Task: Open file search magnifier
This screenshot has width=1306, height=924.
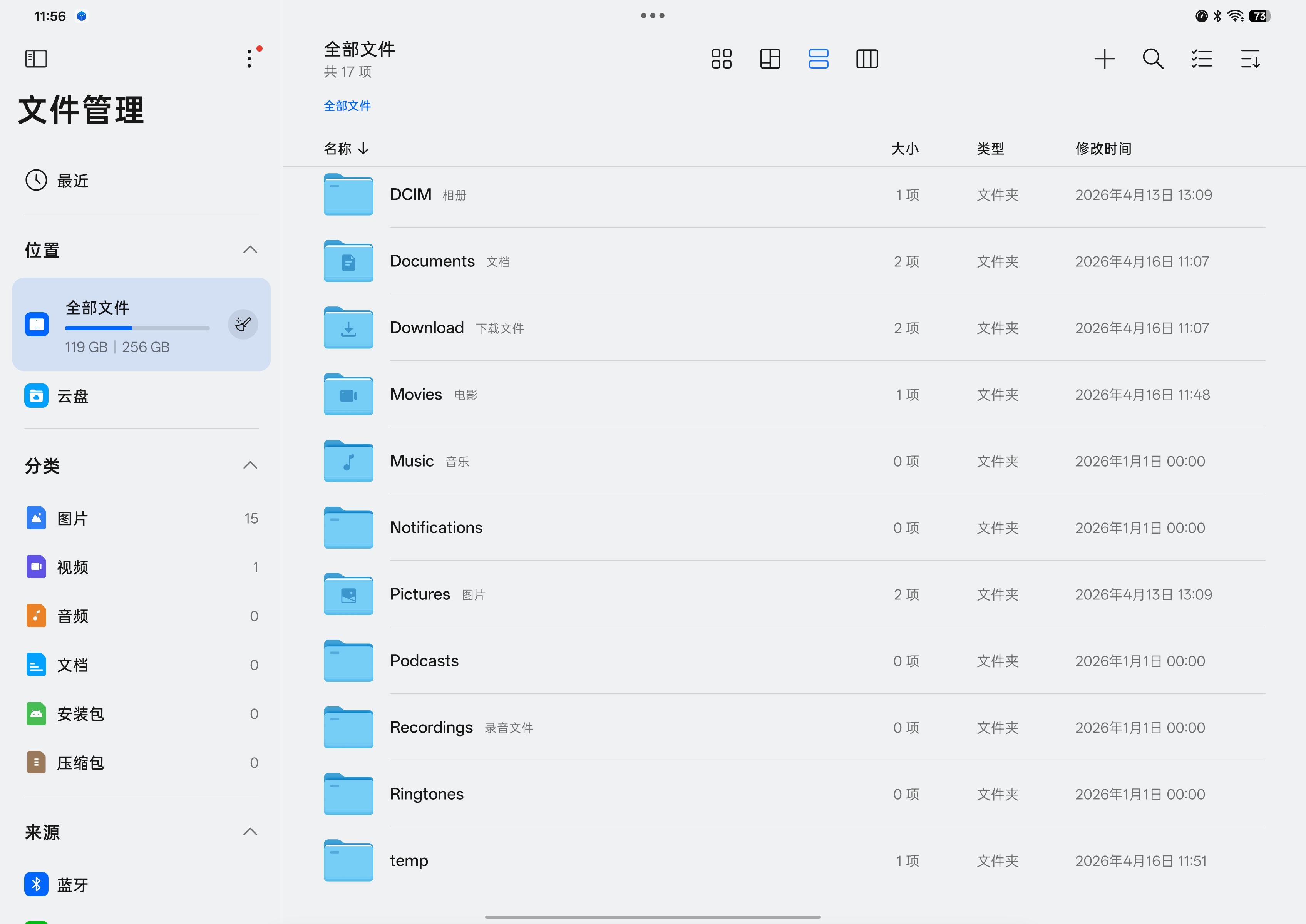Action: [x=1152, y=59]
